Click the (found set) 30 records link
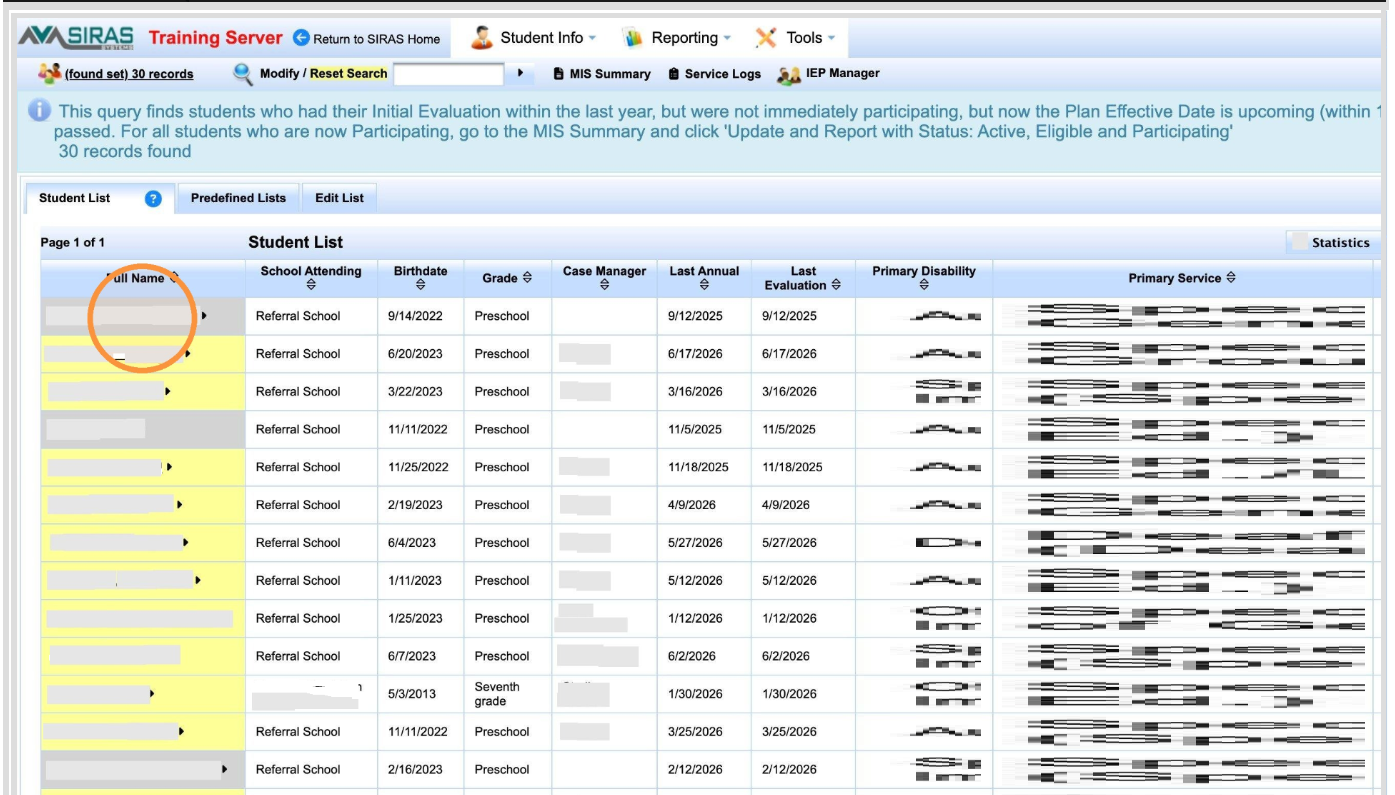 129,74
